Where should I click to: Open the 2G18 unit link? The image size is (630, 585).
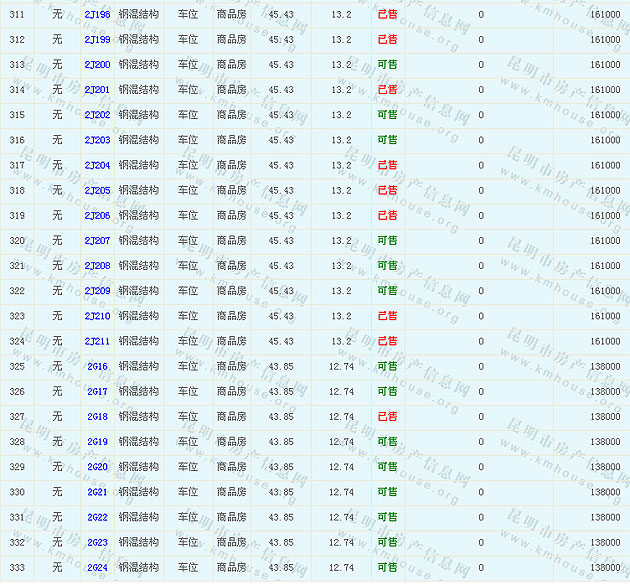pos(97,416)
